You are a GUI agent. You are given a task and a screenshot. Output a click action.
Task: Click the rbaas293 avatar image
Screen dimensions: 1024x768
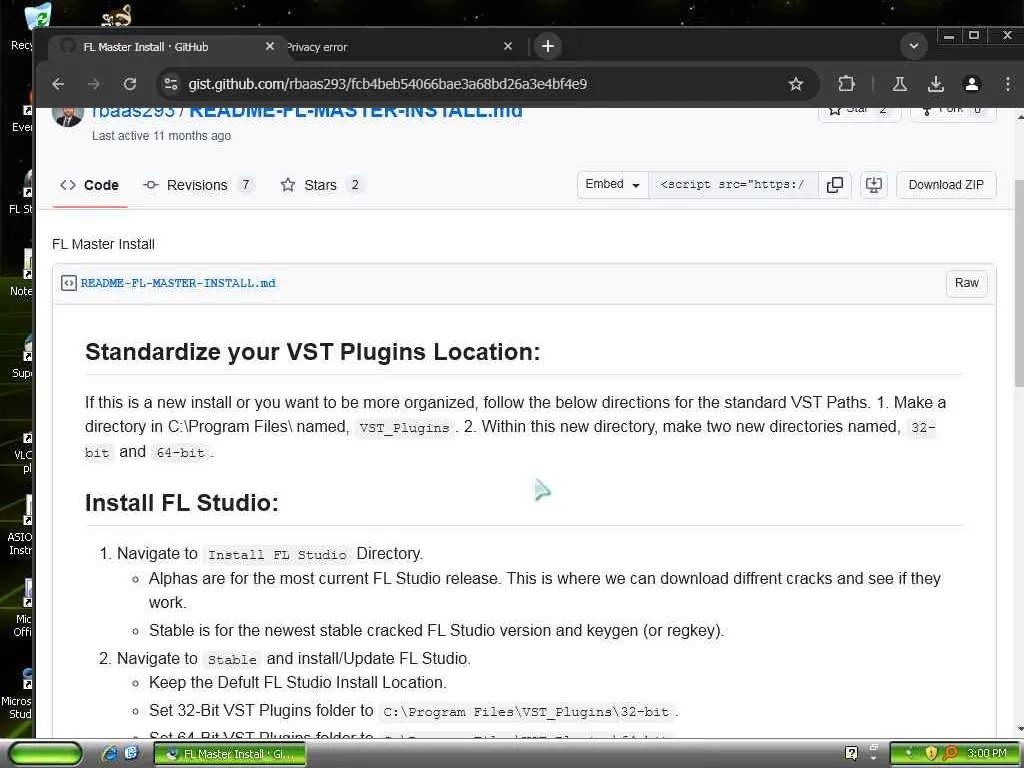tap(68, 115)
